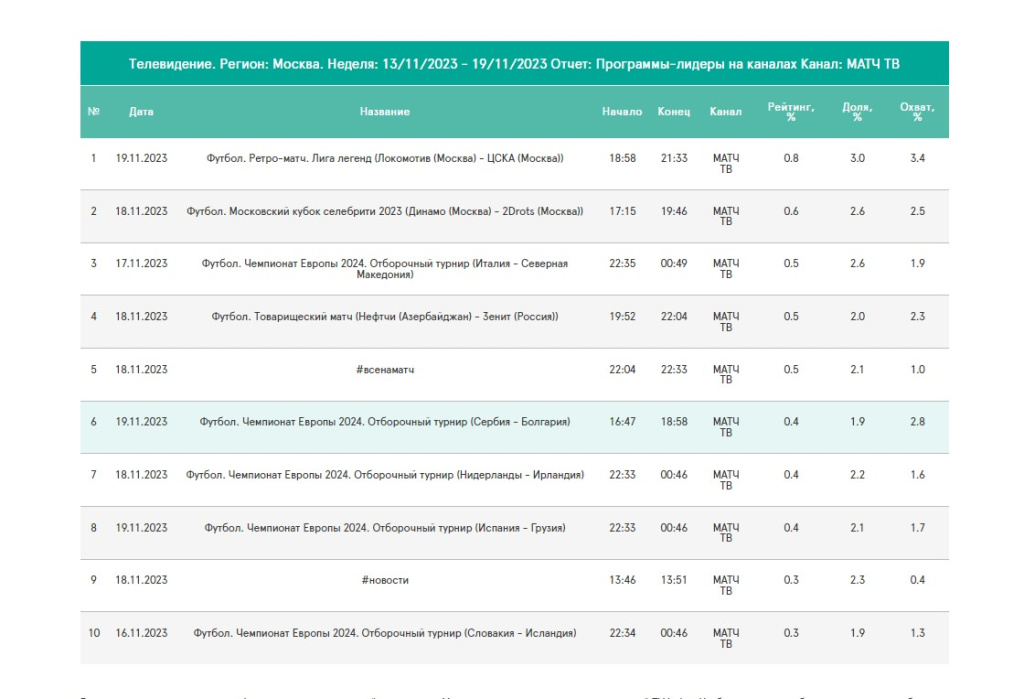The height and width of the screenshot is (699, 1024).
Task: Select the Доля, % column header
Action: [x=857, y=112]
